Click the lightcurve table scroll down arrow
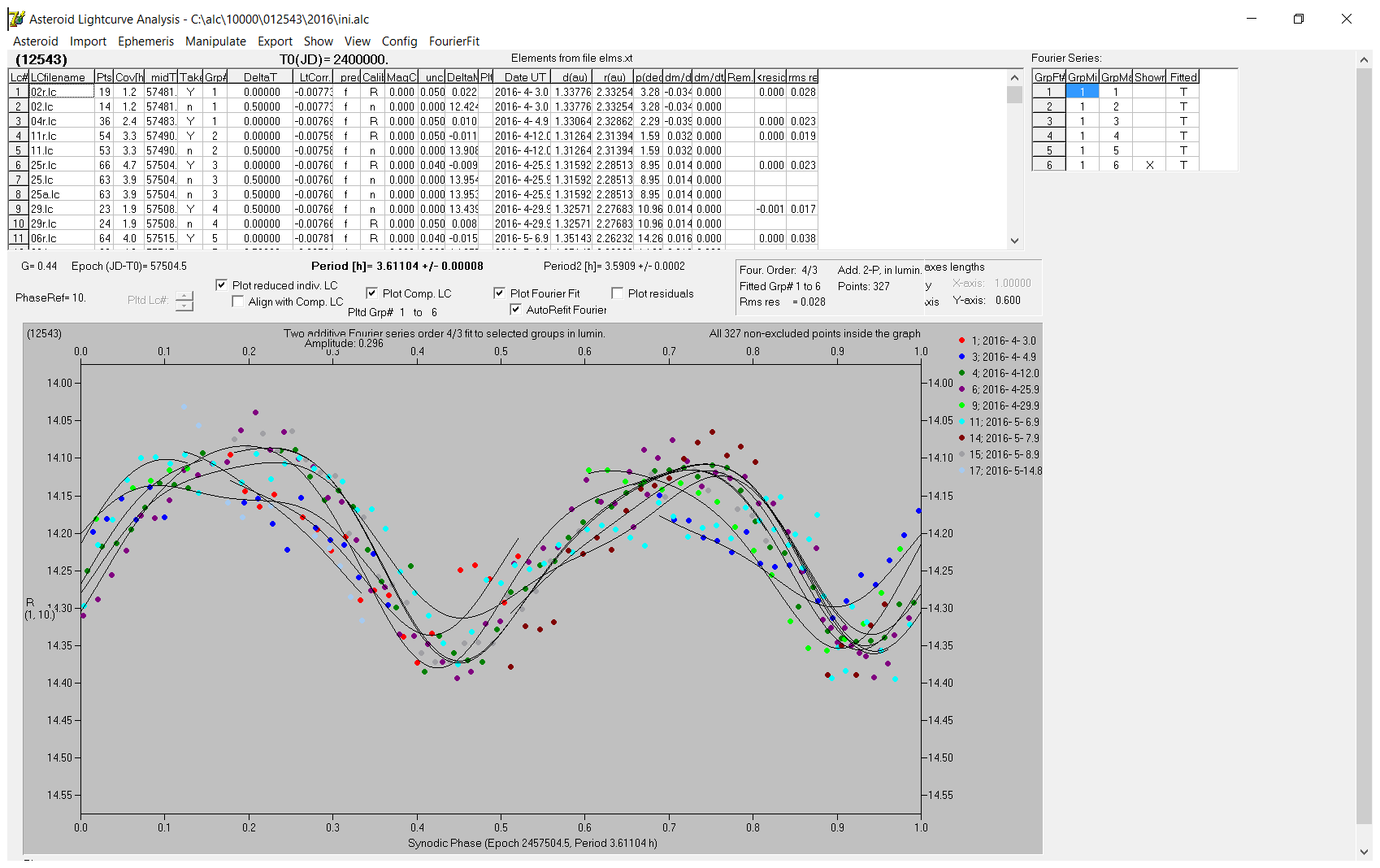Viewport: 1380px width, 868px height. [1014, 241]
